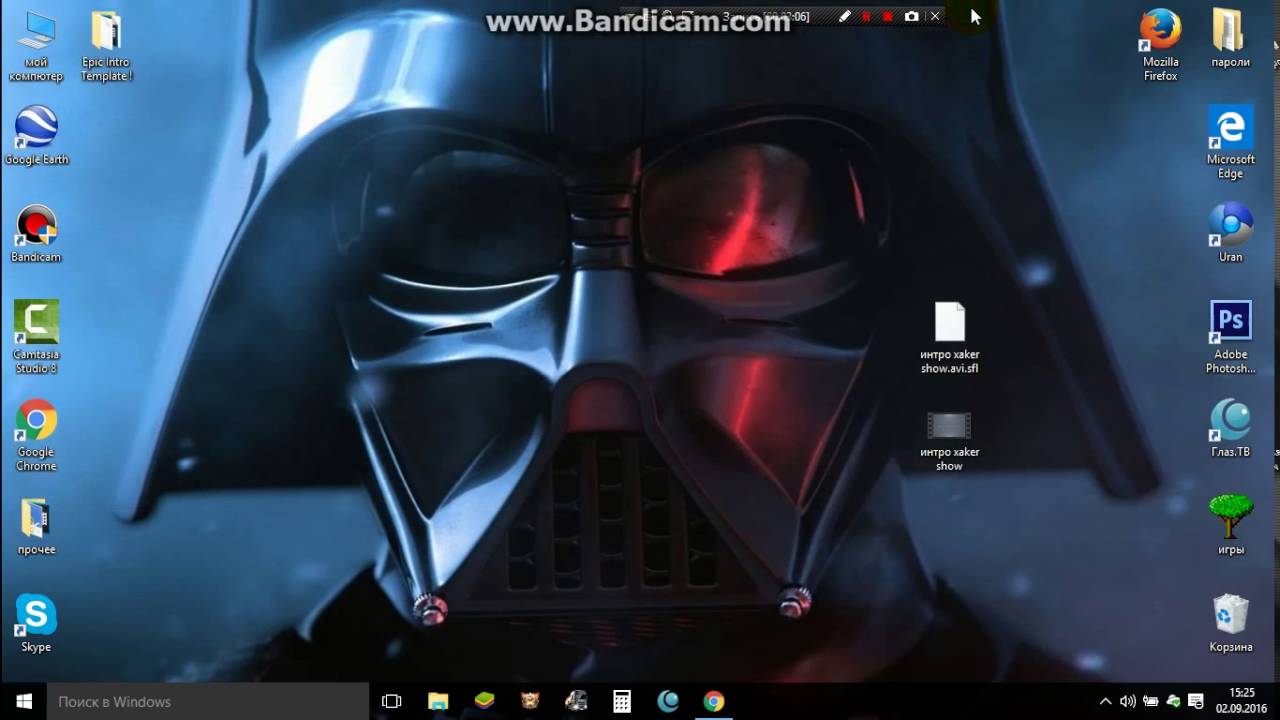This screenshot has width=1280, height=720.
Task: Select the Google Earth shortcut
Action: pyautogui.click(x=36, y=135)
